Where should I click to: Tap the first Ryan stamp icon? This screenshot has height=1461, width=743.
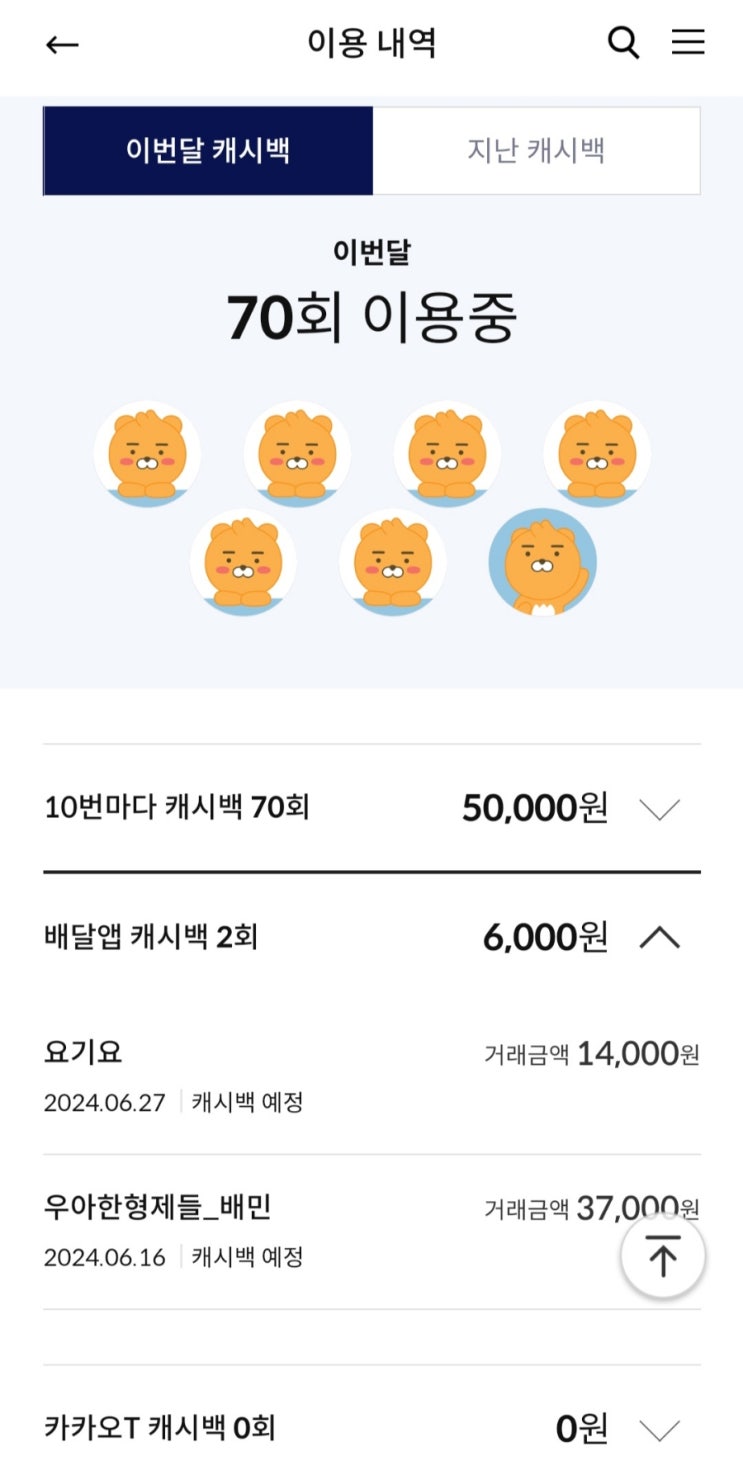point(147,453)
